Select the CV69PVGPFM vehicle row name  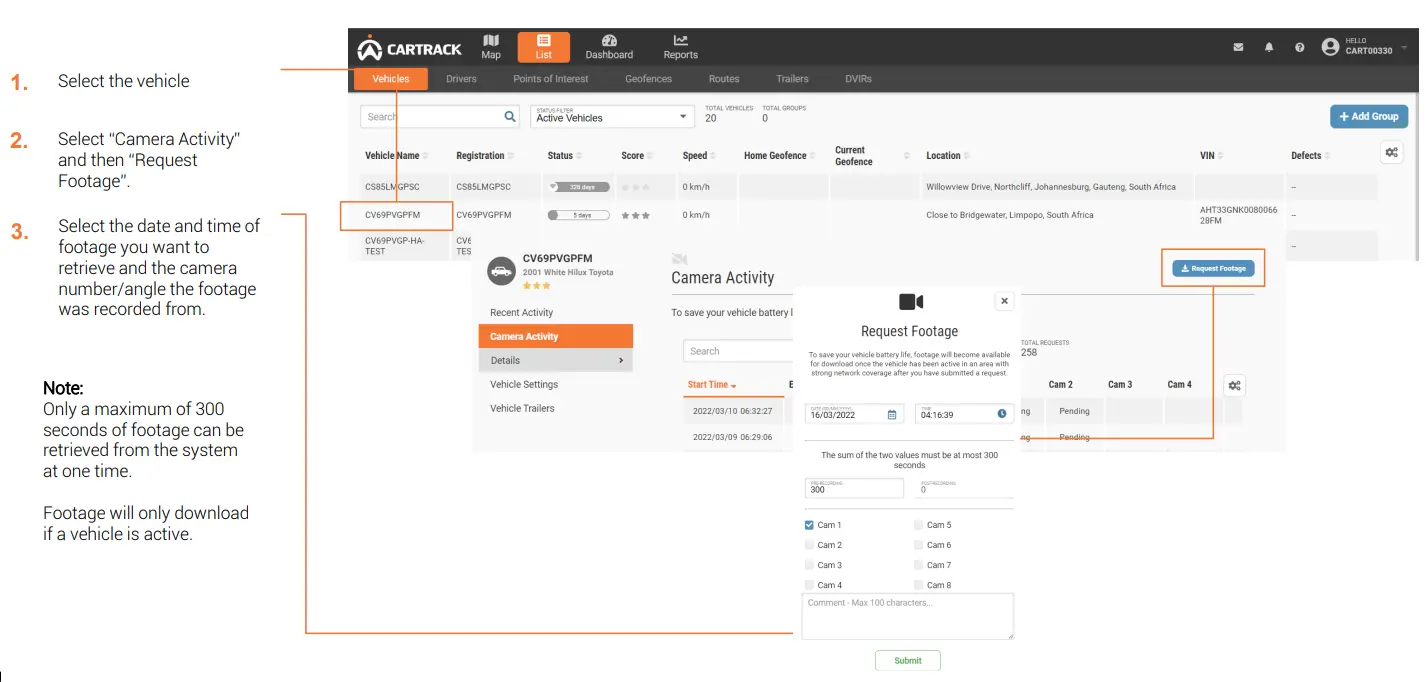click(392, 215)
